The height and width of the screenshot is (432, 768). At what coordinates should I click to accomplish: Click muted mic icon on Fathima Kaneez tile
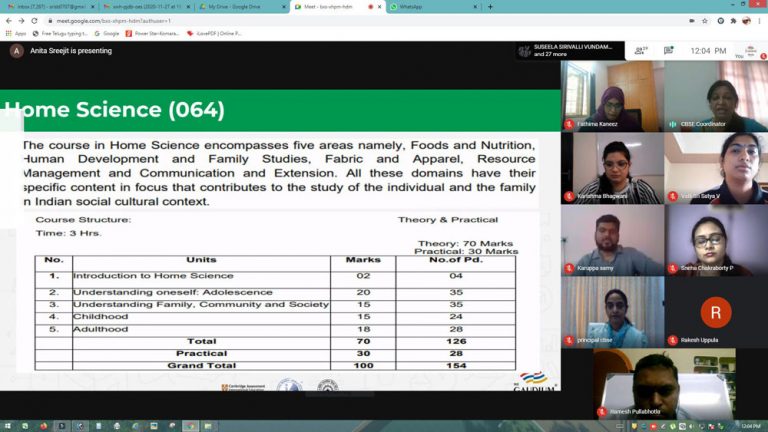569,124
